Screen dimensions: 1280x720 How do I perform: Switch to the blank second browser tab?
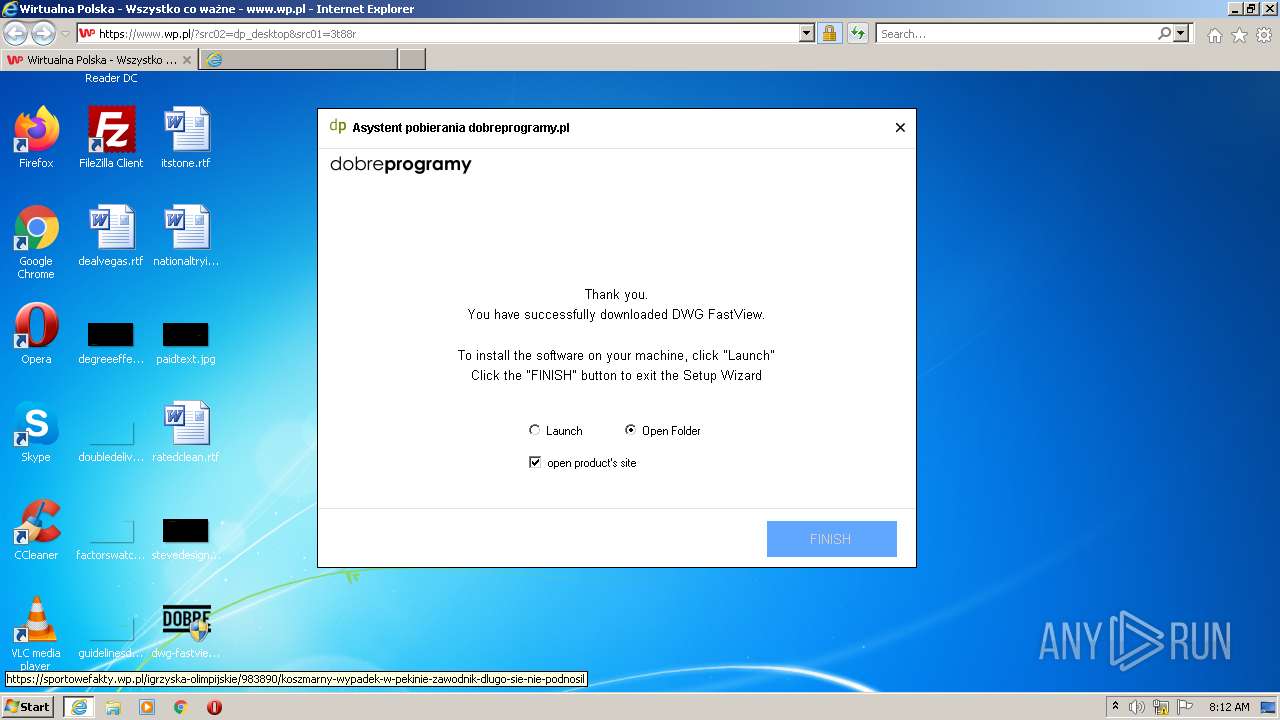tap(298, 60)
